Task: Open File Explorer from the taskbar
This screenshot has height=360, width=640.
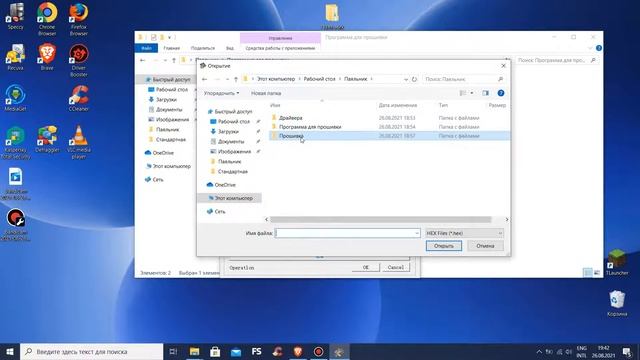Action: coord(194,351)
